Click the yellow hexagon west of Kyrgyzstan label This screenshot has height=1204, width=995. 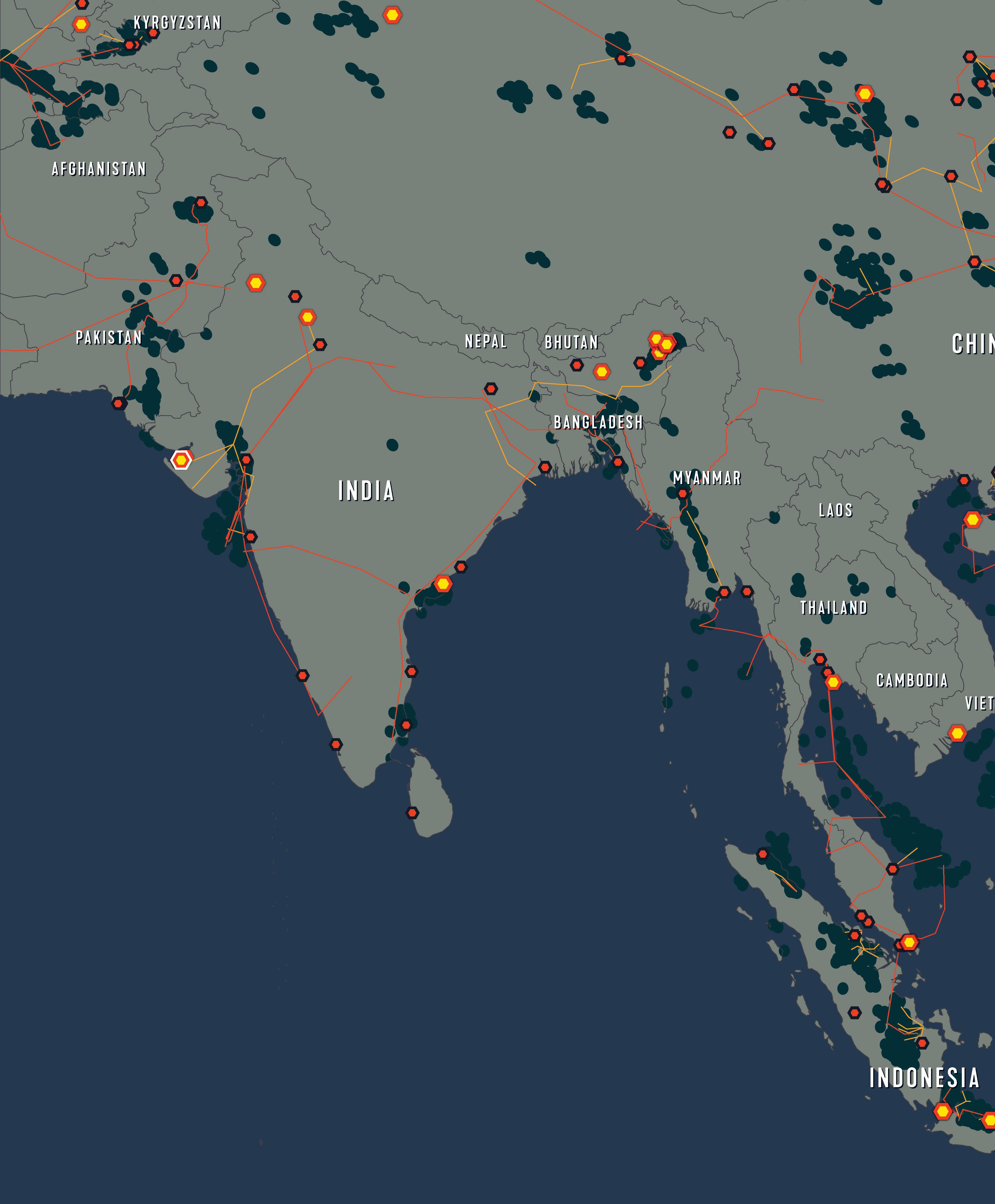[81, 25]
